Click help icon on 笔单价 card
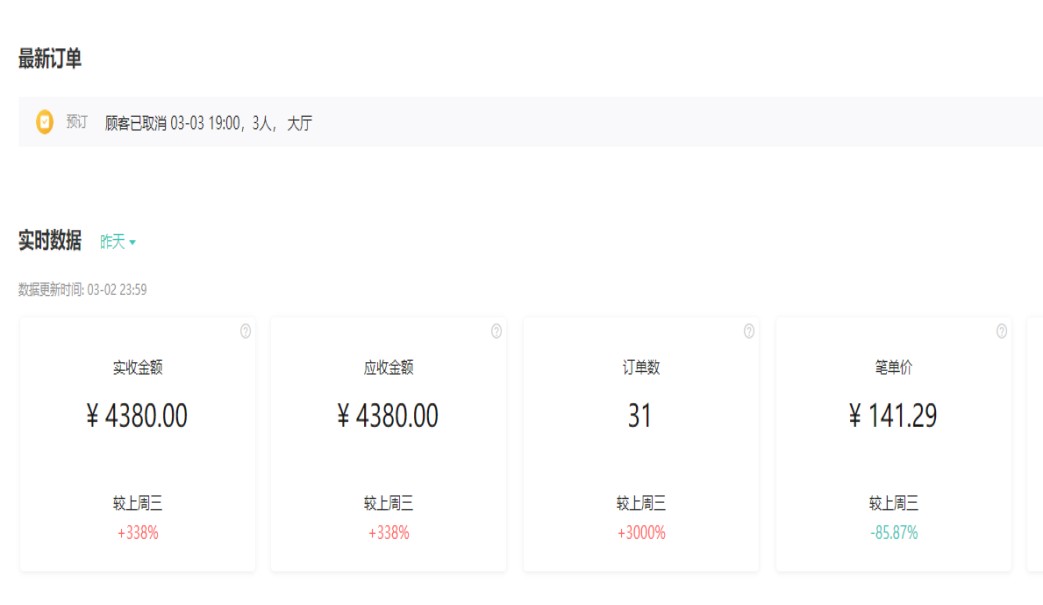 point(1001,332)
